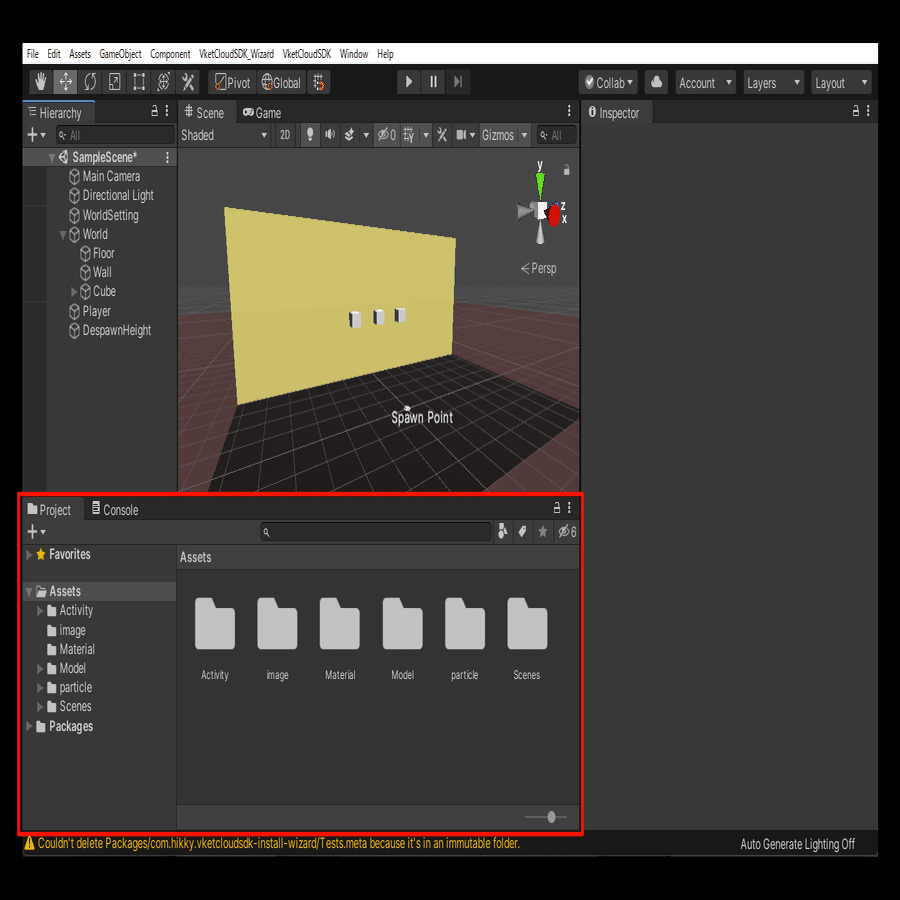This screenshot has height=900, width=900.
Task: Open the Collab dropdown button
Action: click(608, 81)
